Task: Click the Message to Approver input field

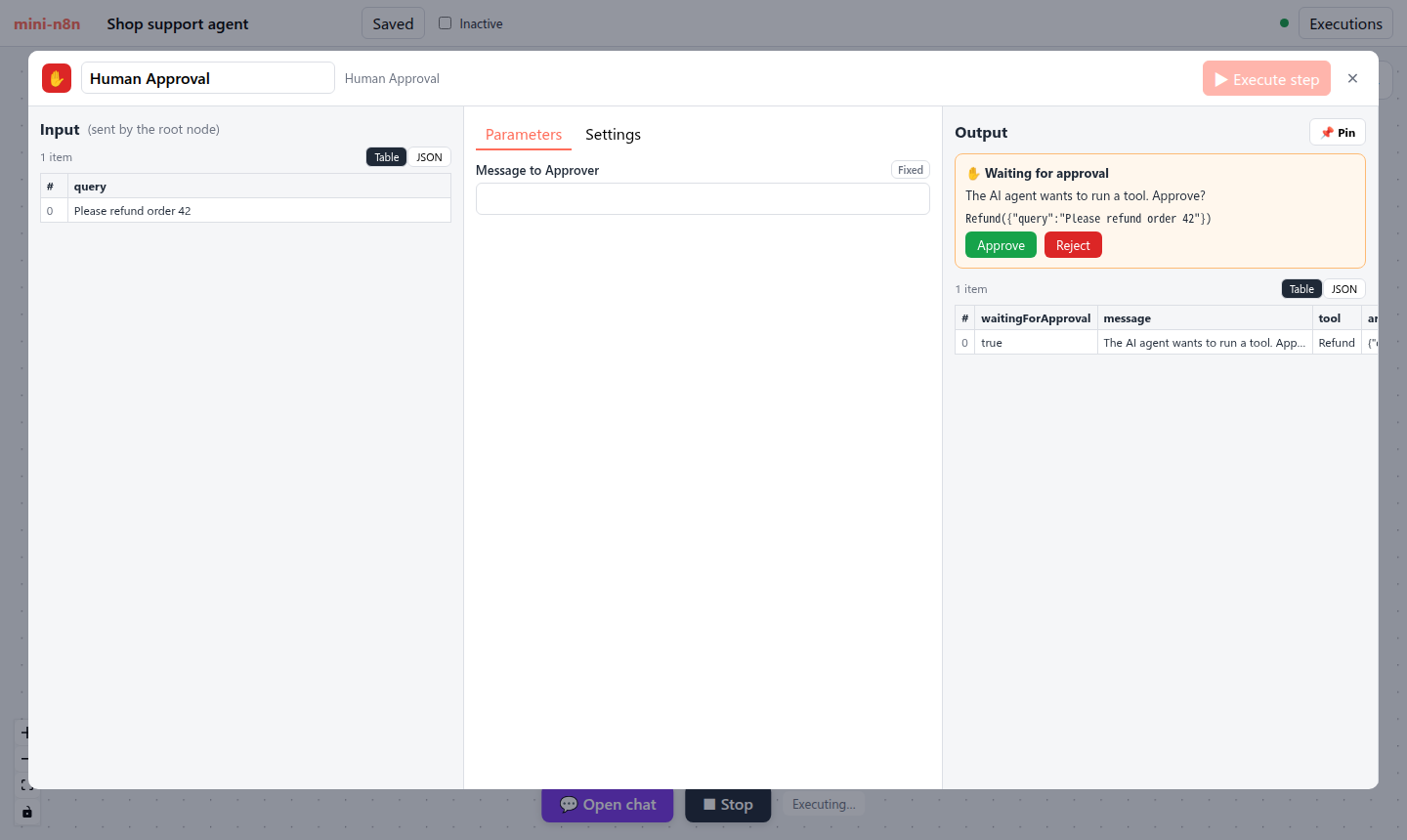Action: (x=703, y=199)
